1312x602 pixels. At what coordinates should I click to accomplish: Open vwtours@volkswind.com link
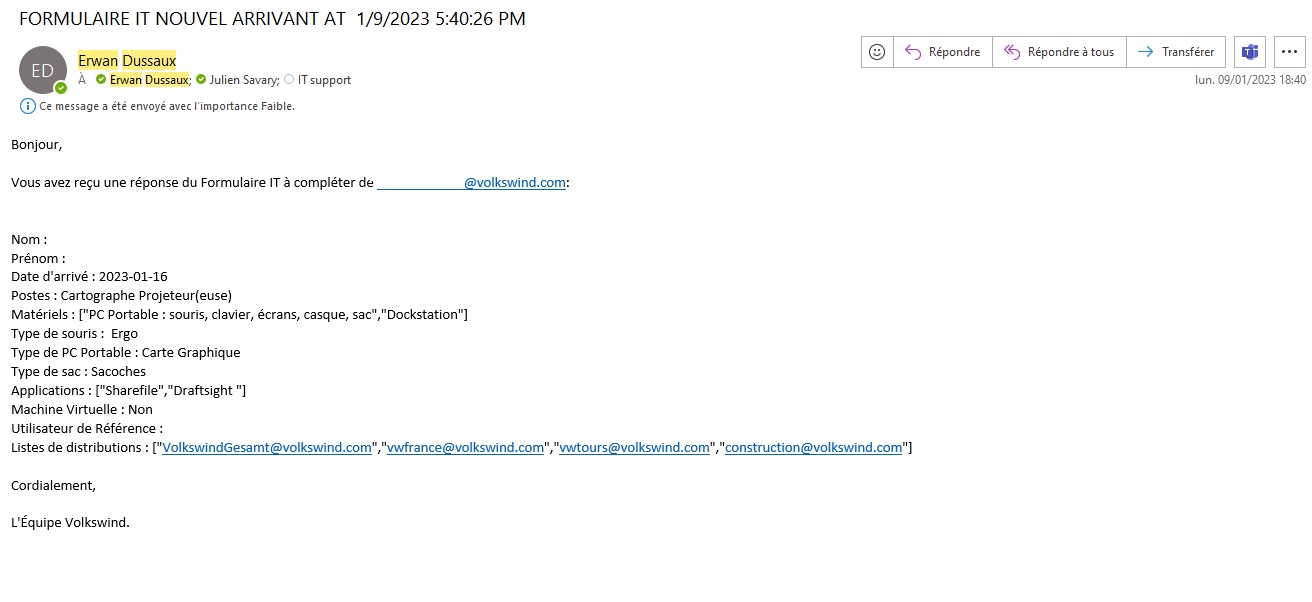point(634,448)
